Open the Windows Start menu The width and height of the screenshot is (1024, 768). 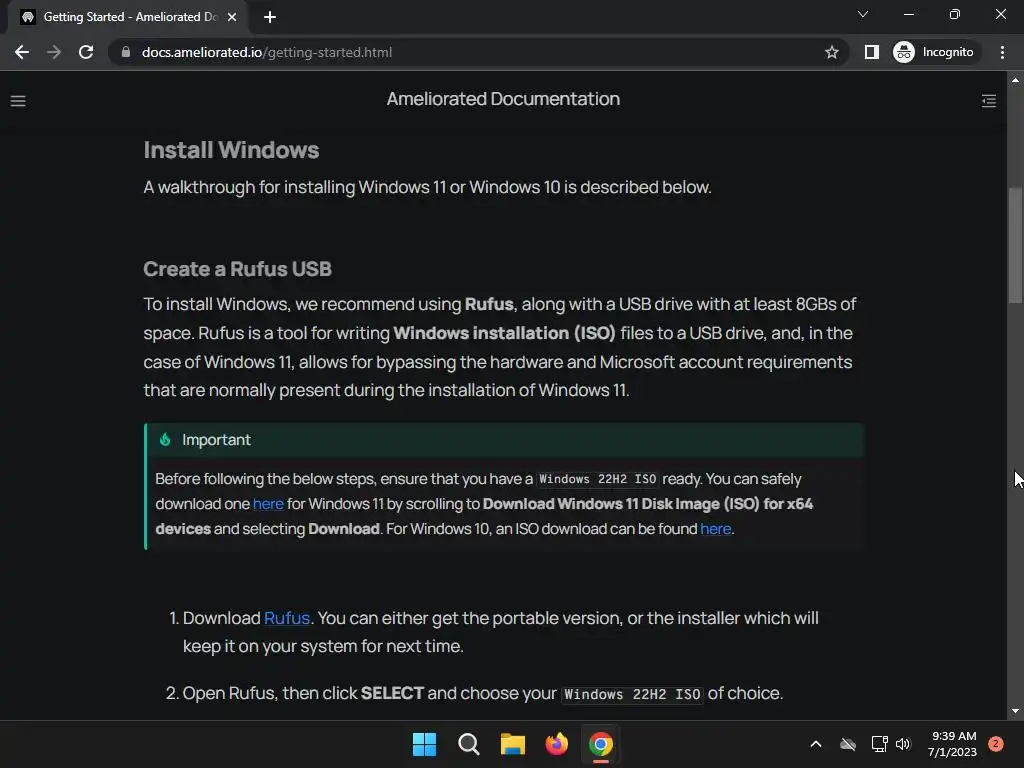point(424,744)
